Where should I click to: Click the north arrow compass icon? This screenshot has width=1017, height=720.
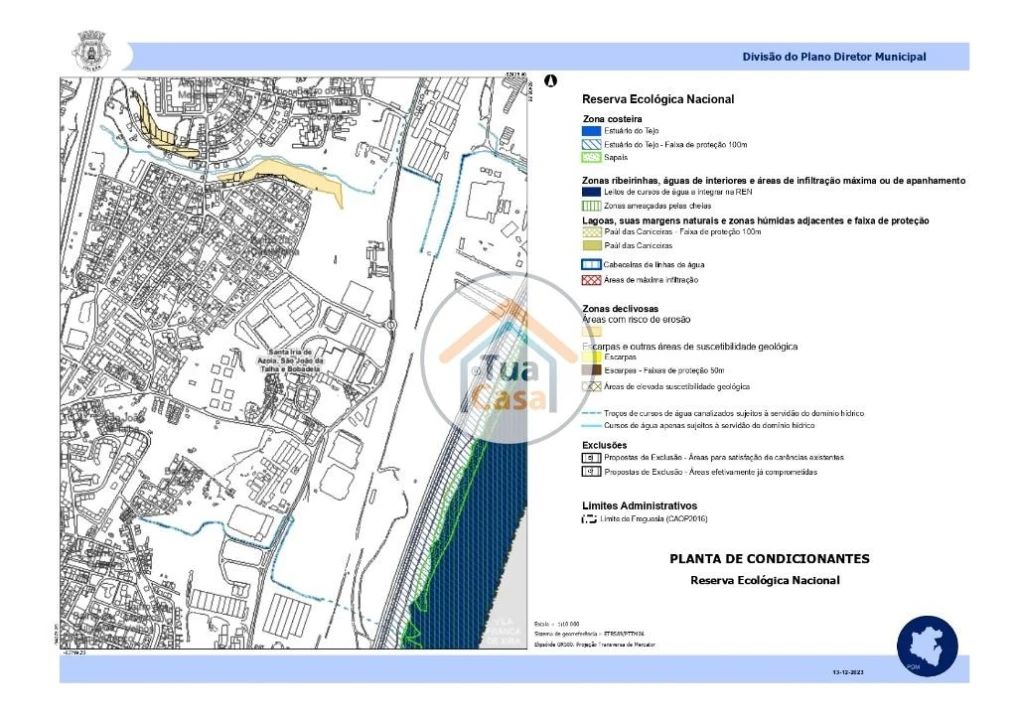pyautogui.click(x=550, y=80)
